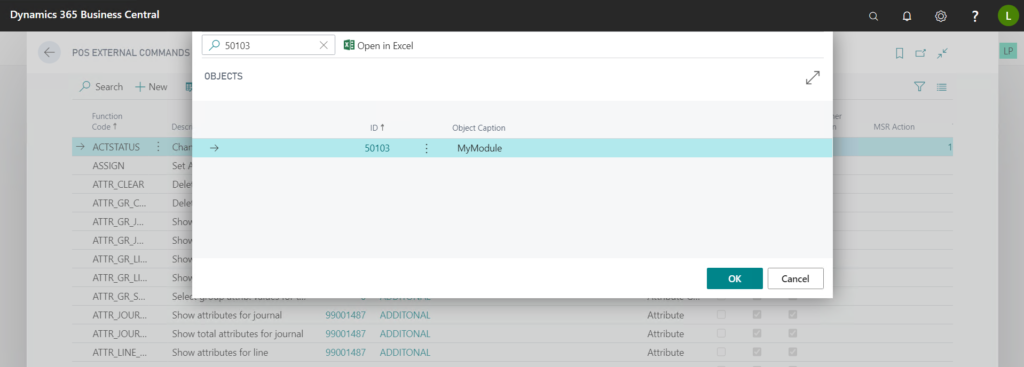Focus the search field containing 50103
Screen dimensions: 1024x367
tap(268, 45)
